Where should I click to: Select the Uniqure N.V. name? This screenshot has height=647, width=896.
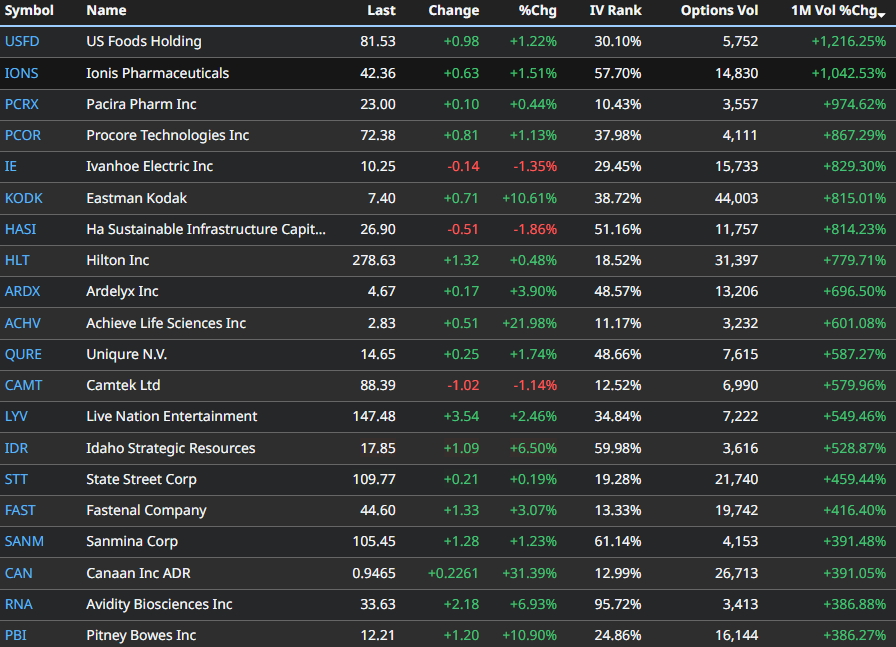(x=127, y=354)
